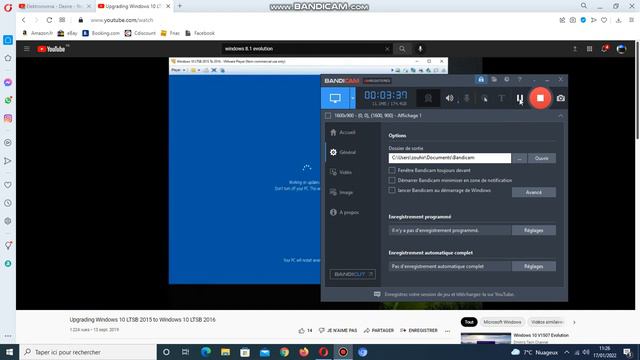Image resolution: width=640 pixels, height=360 pixels.
Task: Click the YouTube upload tip link in Bandicam
Action: coord(449,294)
